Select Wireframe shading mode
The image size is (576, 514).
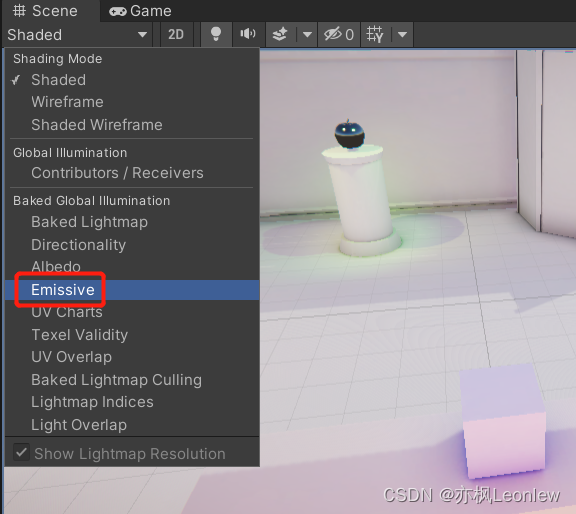tap(132, 102)
